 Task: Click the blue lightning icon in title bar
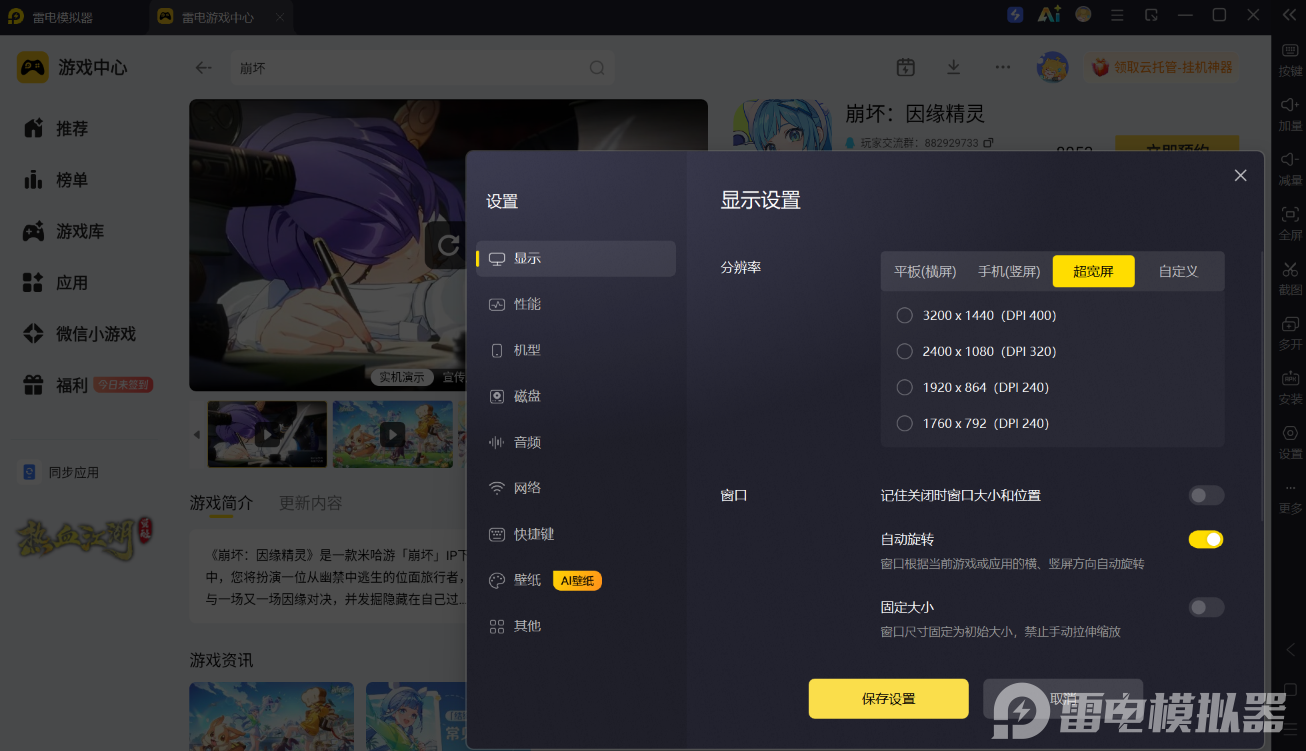click(1015, 15)
